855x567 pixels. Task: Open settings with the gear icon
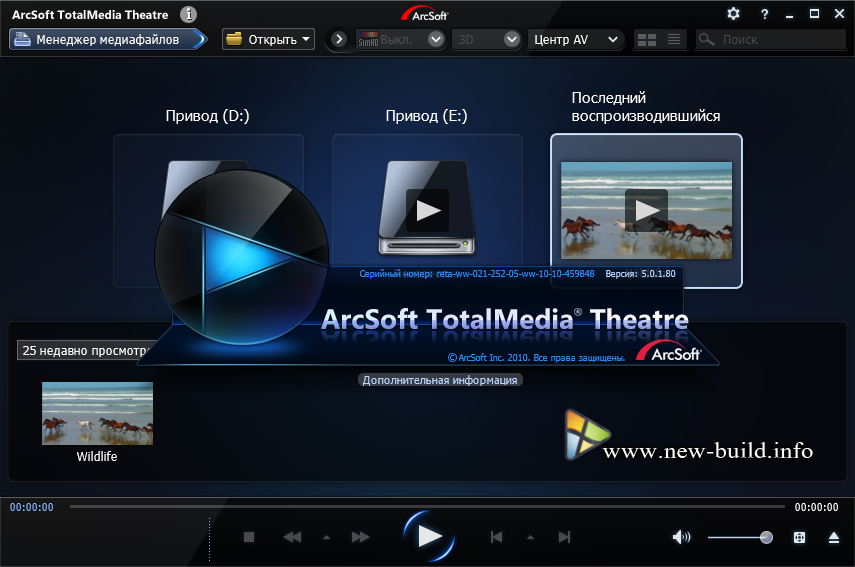[x=733, y=14]
